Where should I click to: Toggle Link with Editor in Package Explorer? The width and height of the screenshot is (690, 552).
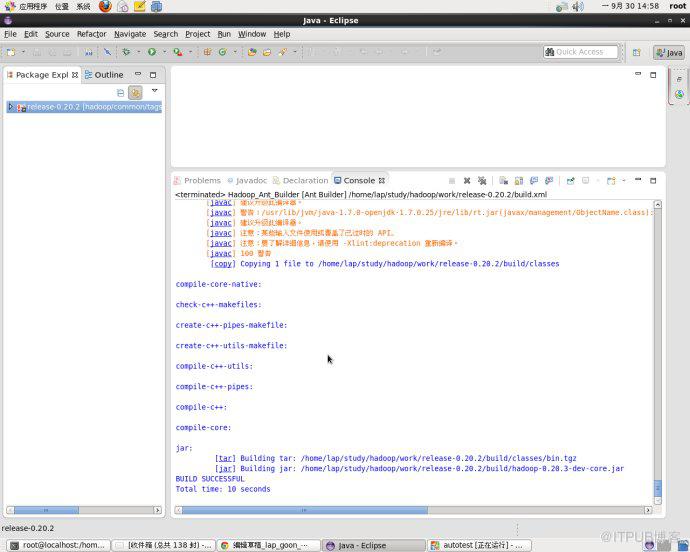[136, 92]
